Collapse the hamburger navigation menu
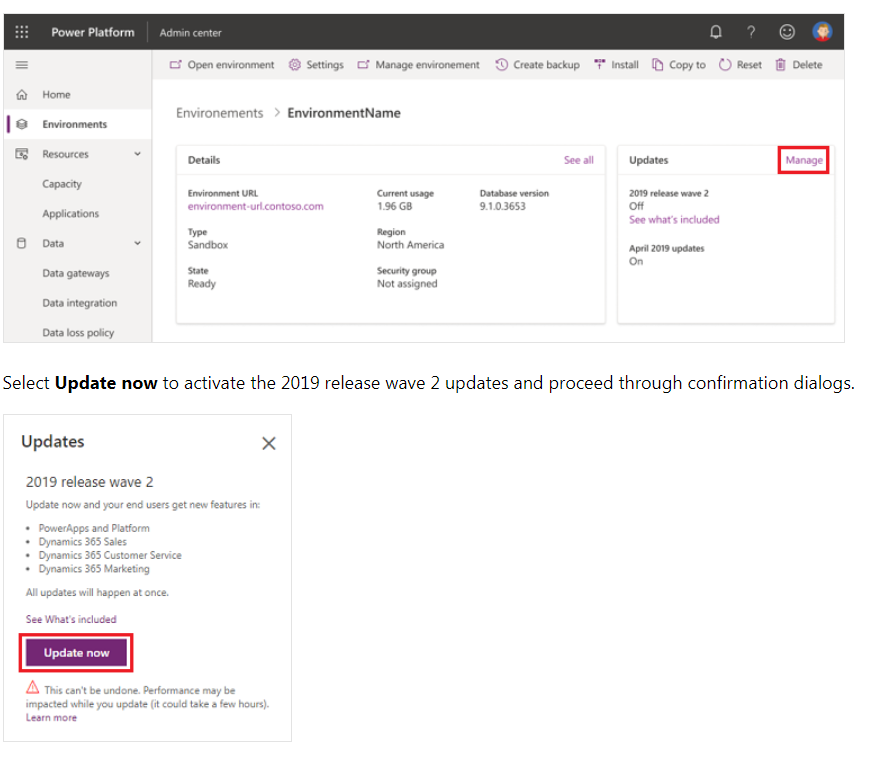Image resolution: width=883 pixels, height=765 pixels. (22, 65)
